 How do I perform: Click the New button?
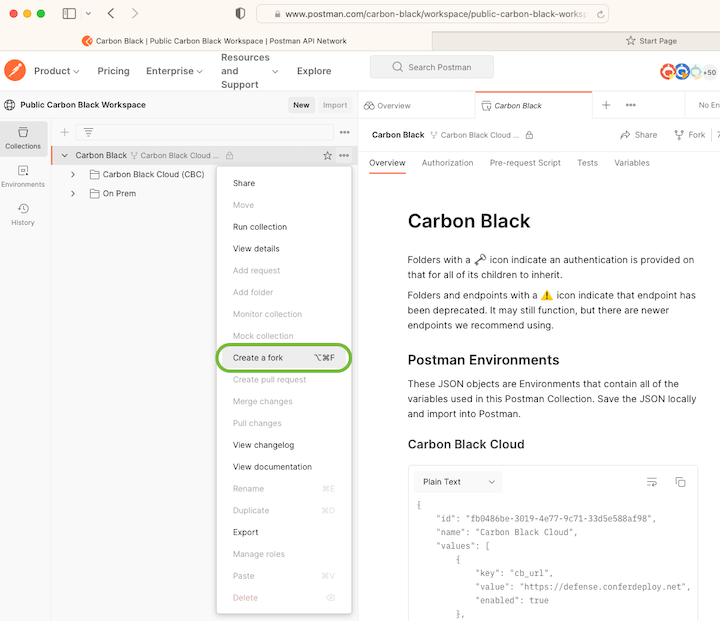click(301, 105)
